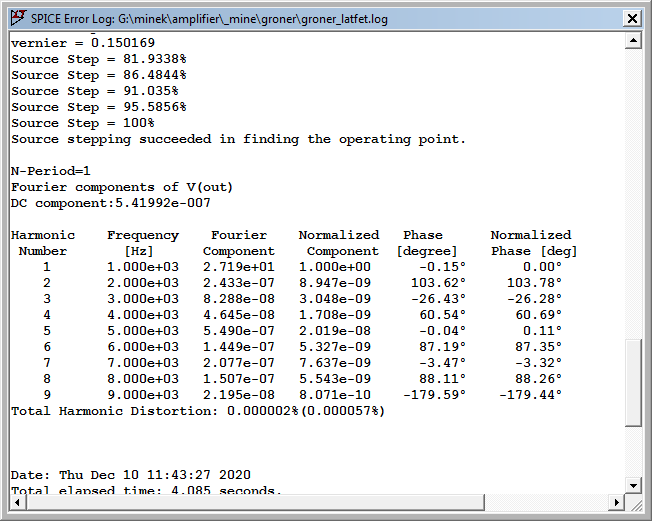
Task: Click the normalized phase value 87.35°
Action: 538,347
